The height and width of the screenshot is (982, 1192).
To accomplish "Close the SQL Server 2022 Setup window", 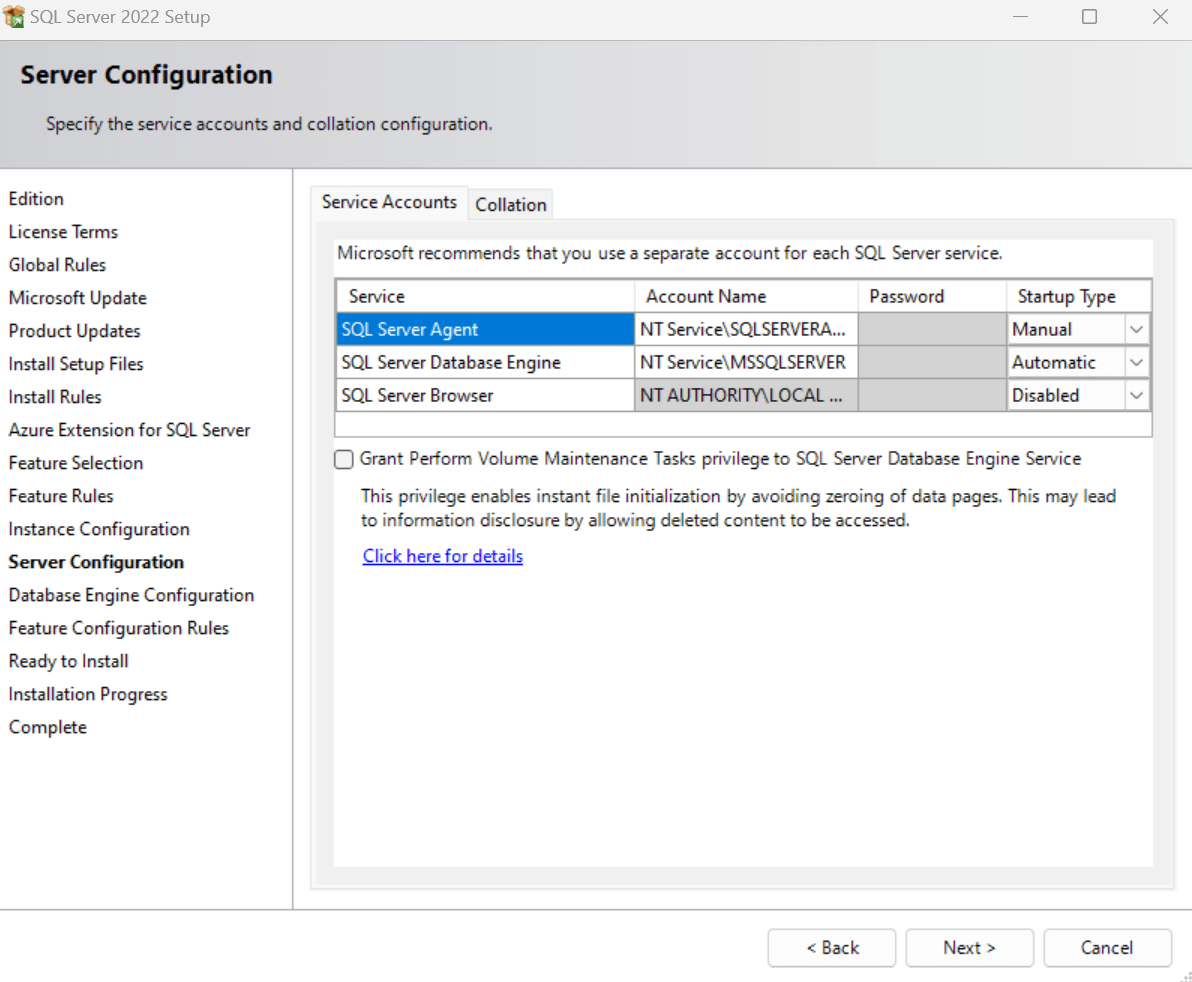I will (1160, 17).
